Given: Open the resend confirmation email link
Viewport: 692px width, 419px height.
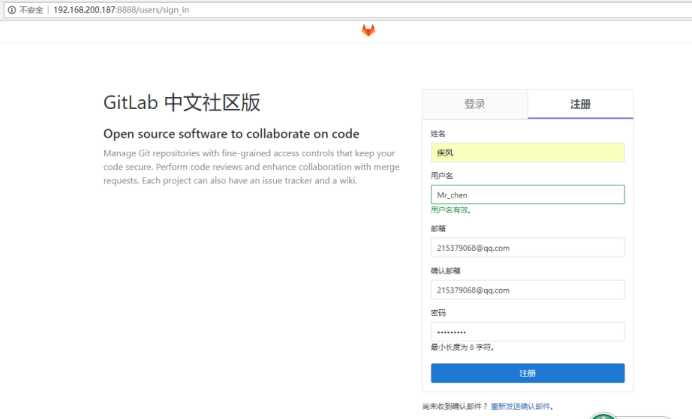Looking at the screenshot, I should click(x=522, y=406).
